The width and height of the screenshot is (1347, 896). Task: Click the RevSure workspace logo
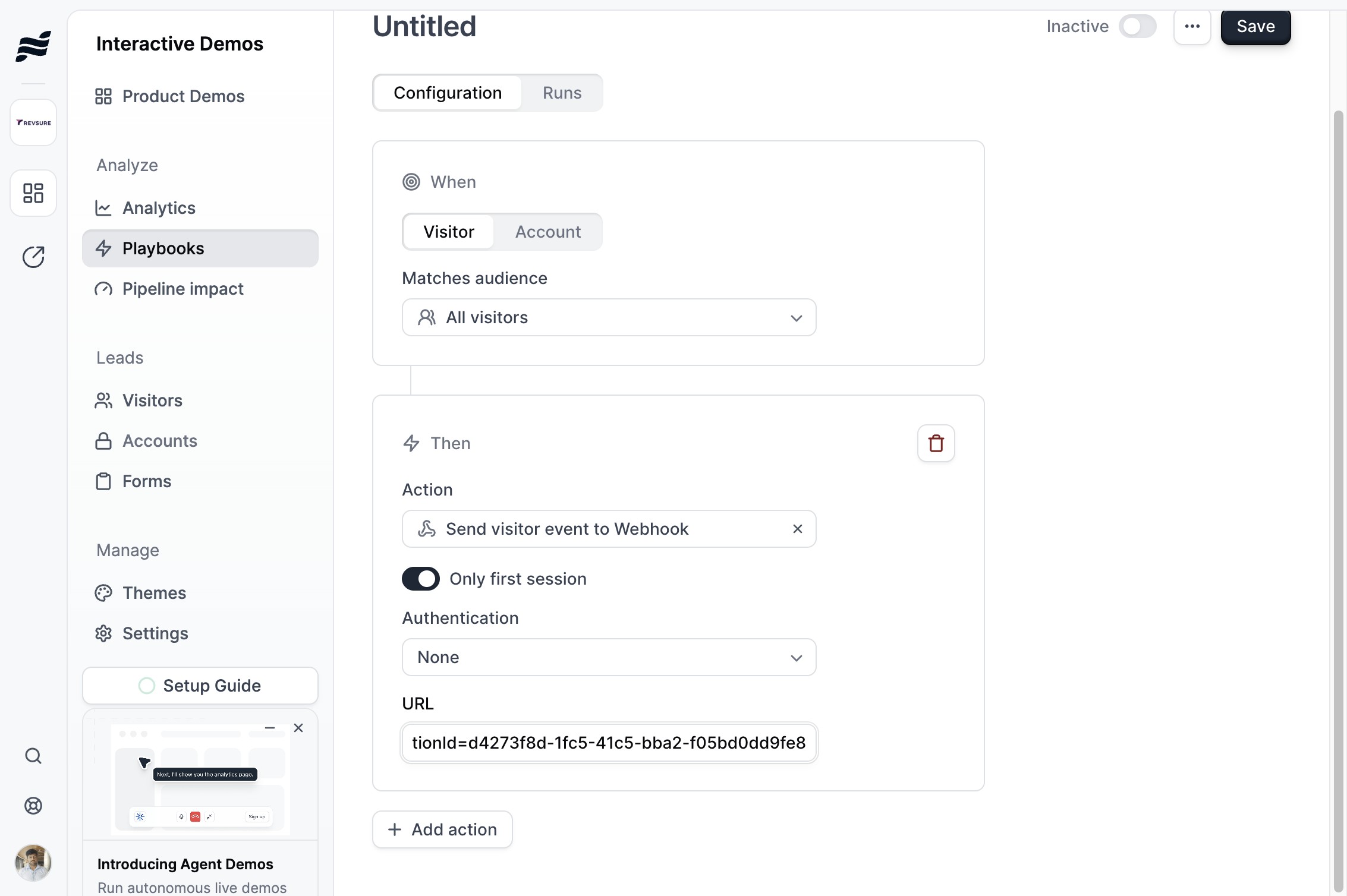point(33,122)
